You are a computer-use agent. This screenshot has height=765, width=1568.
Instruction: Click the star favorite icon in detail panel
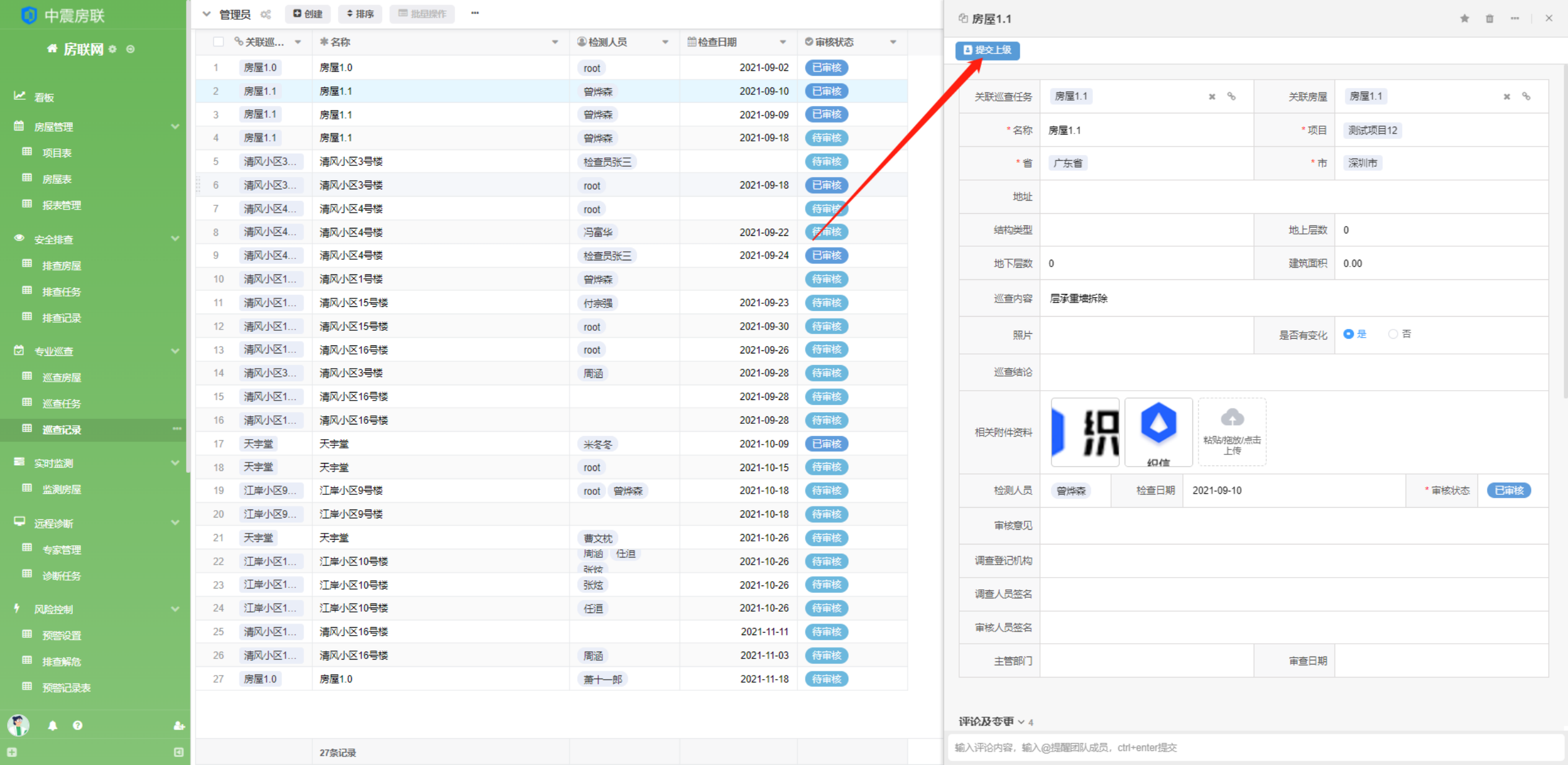click(1464, 18)
